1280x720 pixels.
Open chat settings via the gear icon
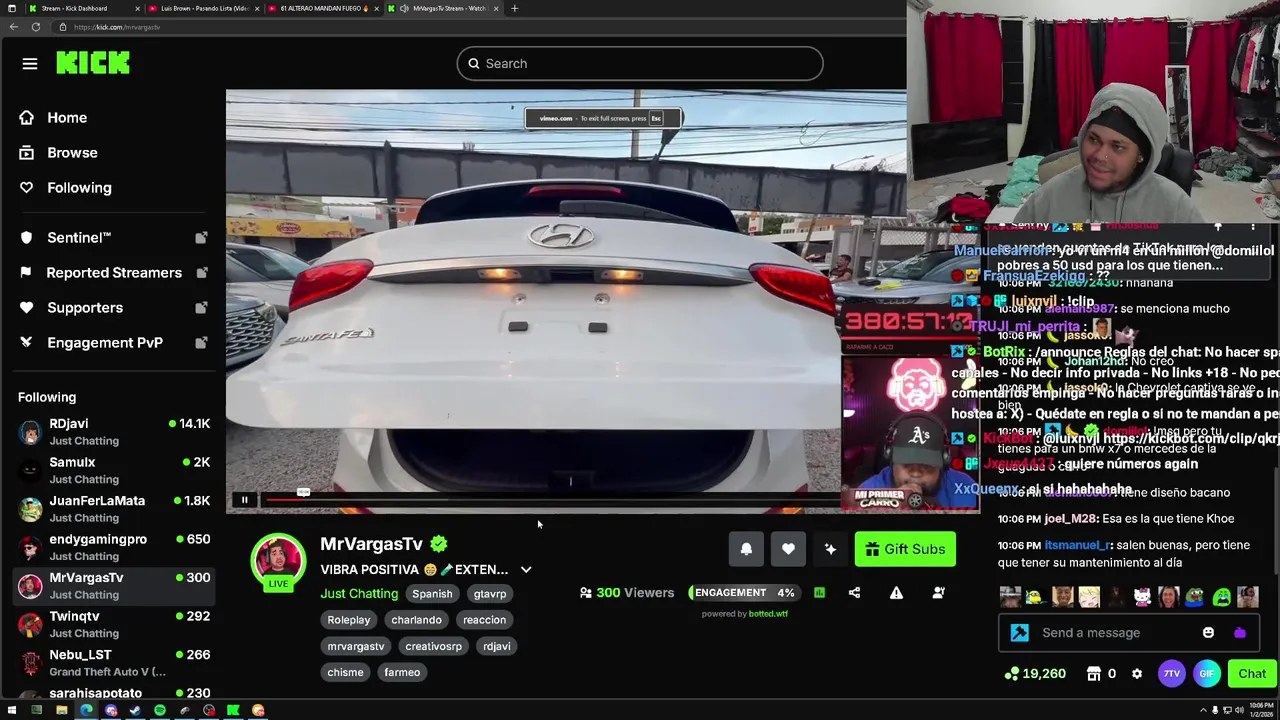coord(1137,674)
